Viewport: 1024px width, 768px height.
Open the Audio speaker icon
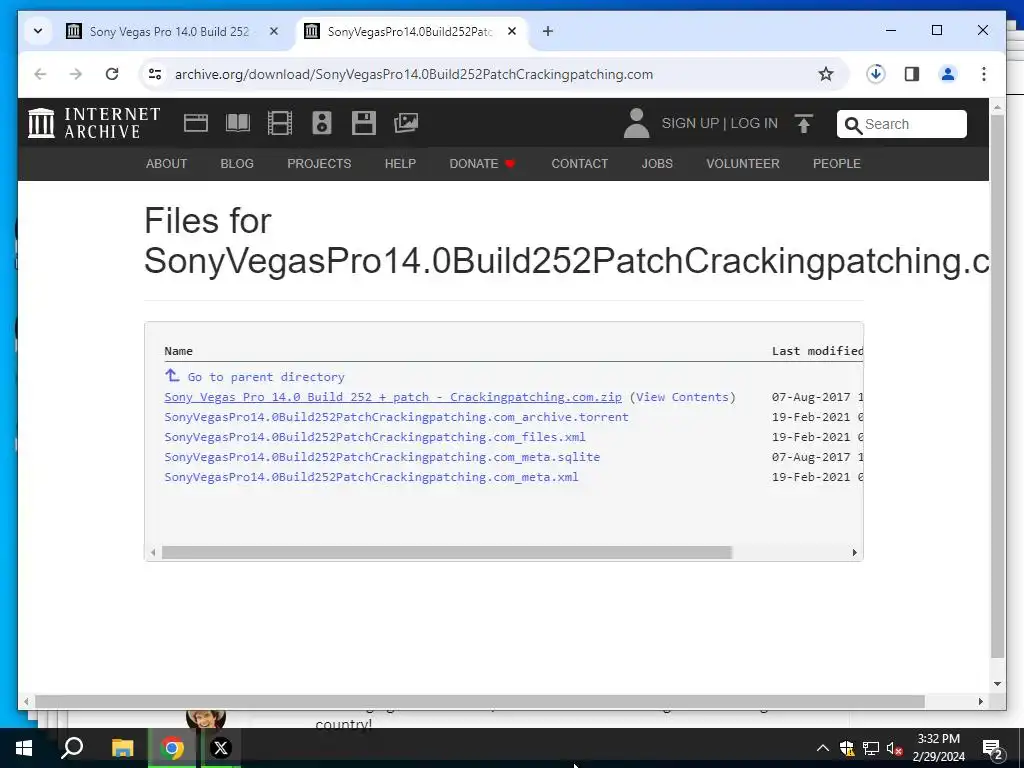point(322,123)
